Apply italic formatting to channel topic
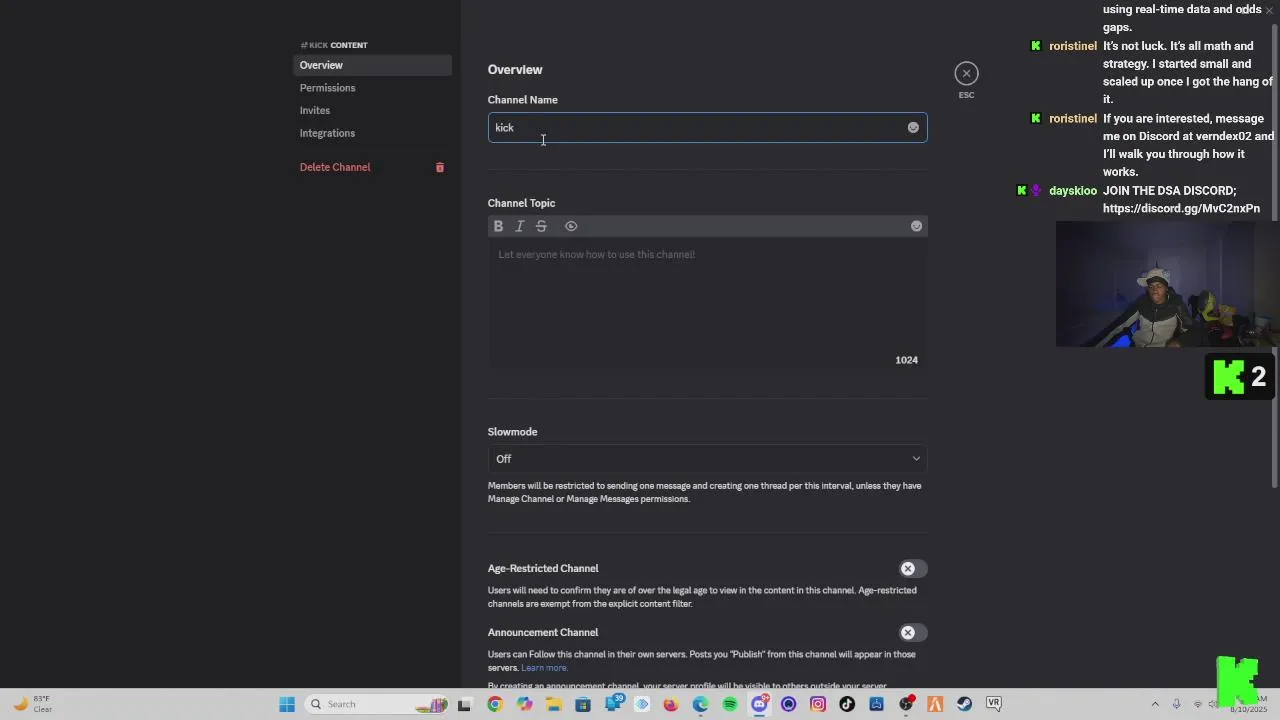This screenshot has height=720, width=1280. (519, 226)
